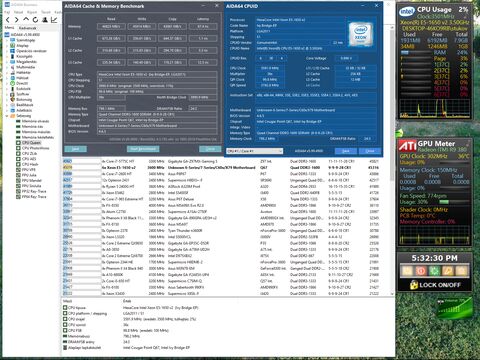Click Save in Cache & Memory Benchmark window
This screenshot has width=480, height=360.
coord(75,149)
